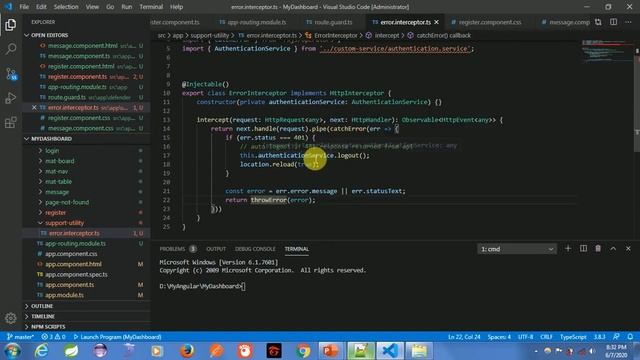
Task: Open app.module.ts in the file tree
Action: point(64,295)
